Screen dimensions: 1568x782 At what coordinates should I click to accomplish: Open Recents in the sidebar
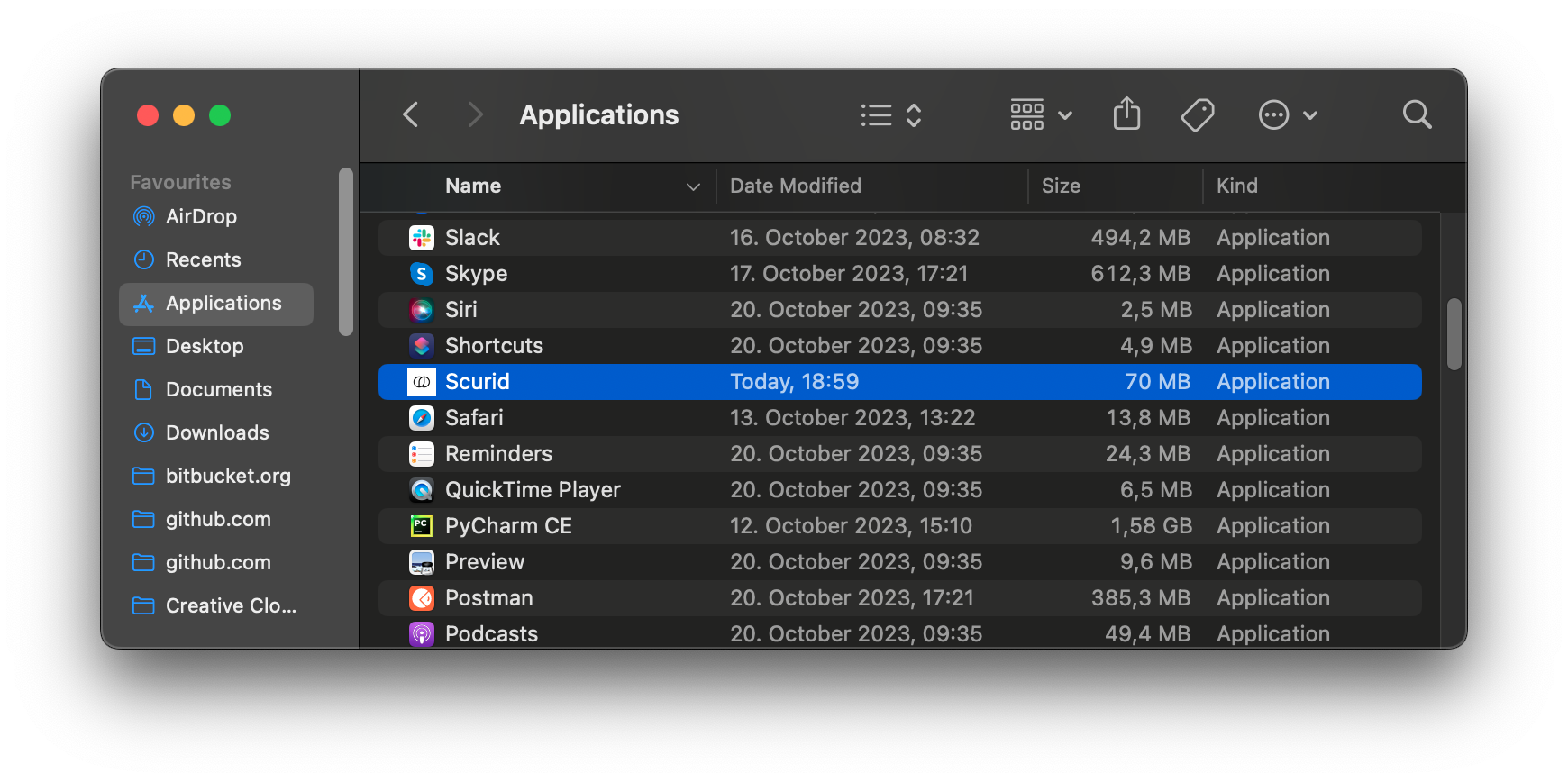(x=216, y=259)
